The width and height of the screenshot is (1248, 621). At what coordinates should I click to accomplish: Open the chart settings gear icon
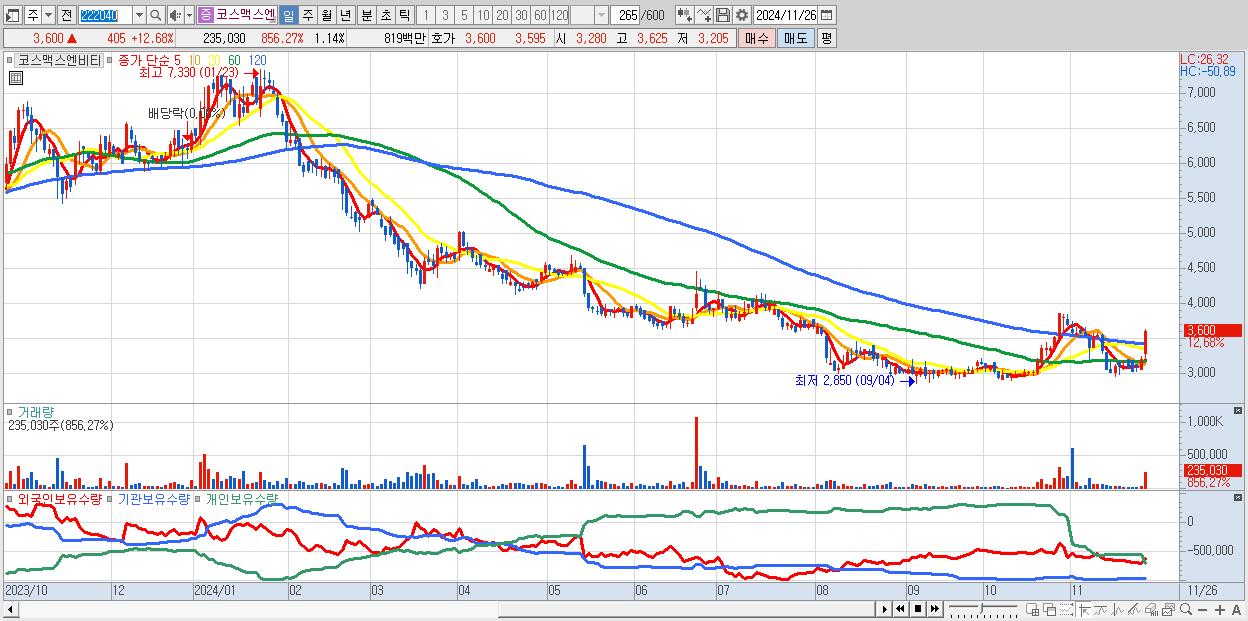click(741, 15)
